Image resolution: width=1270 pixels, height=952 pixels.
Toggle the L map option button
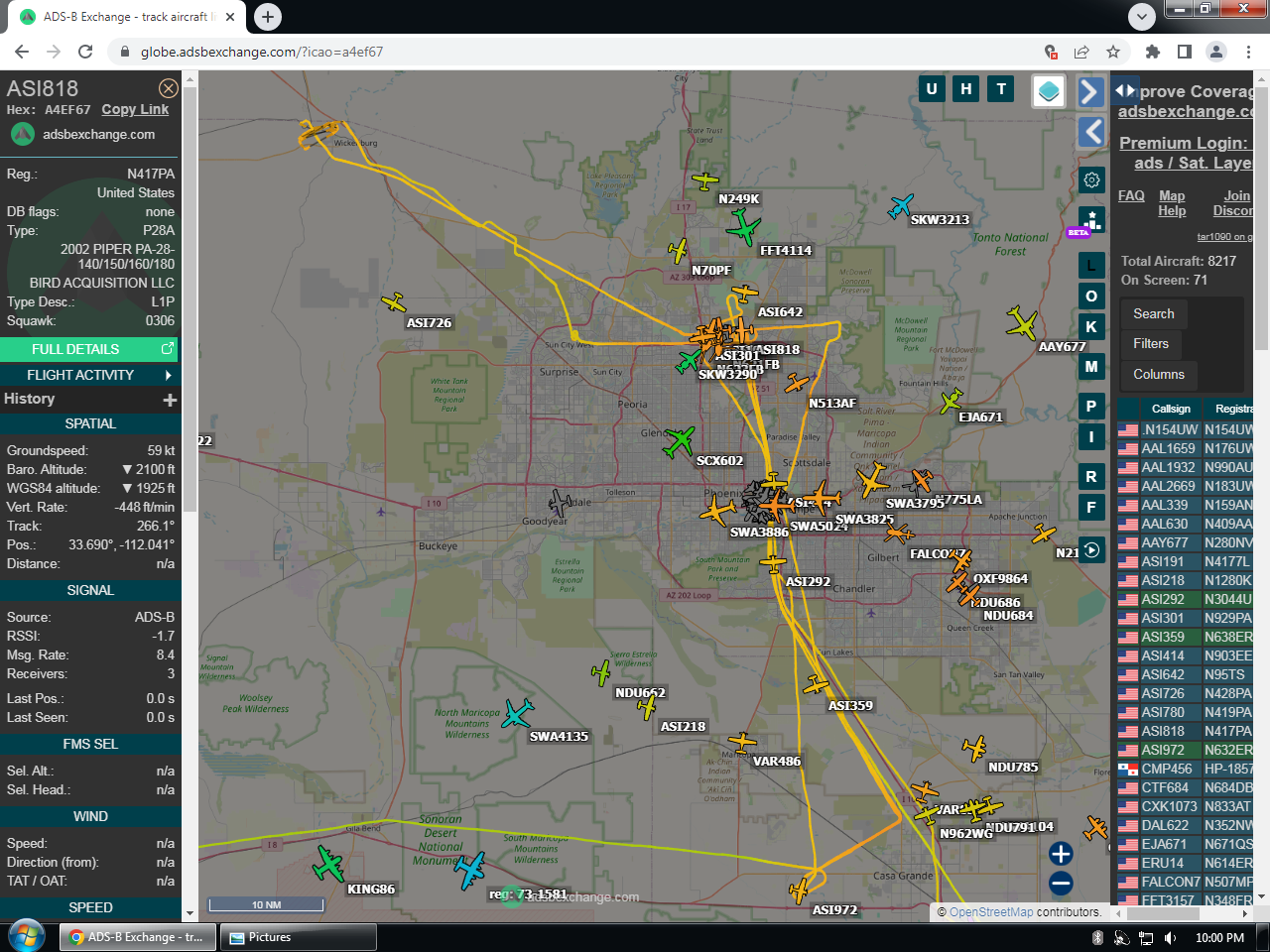click(1091, 265)
